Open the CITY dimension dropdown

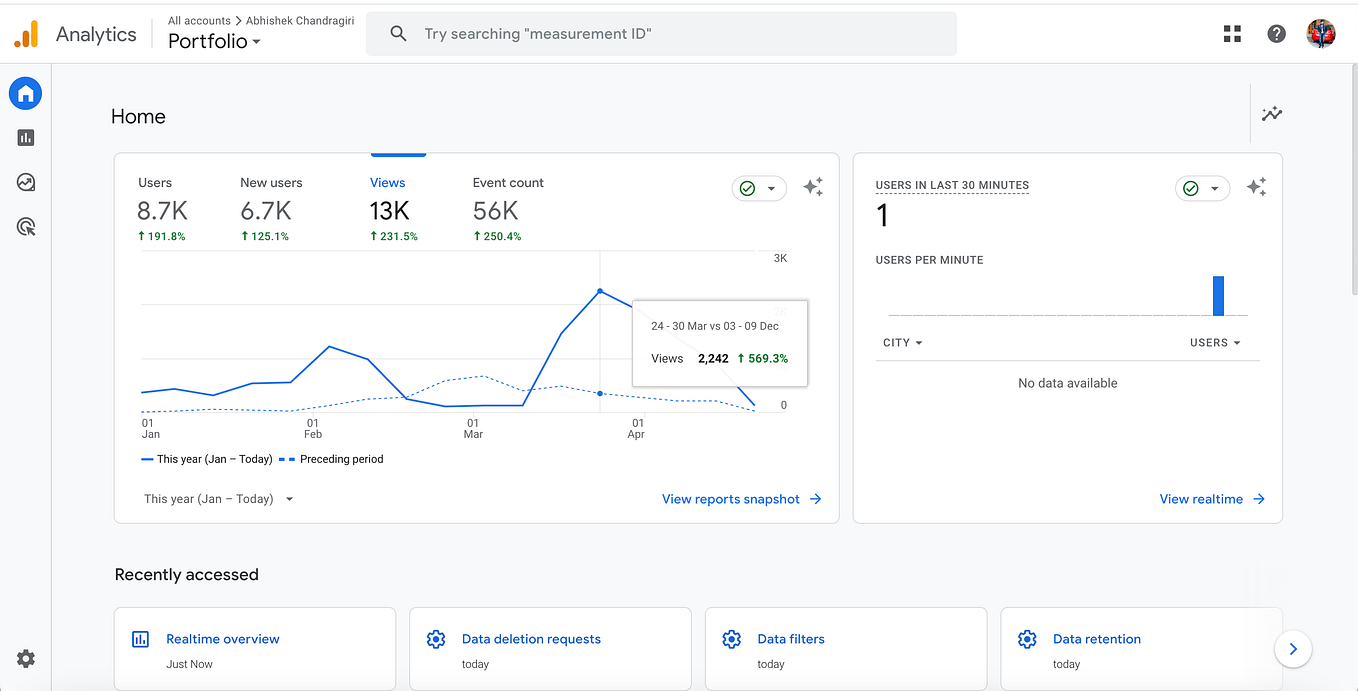coord(902,342)
